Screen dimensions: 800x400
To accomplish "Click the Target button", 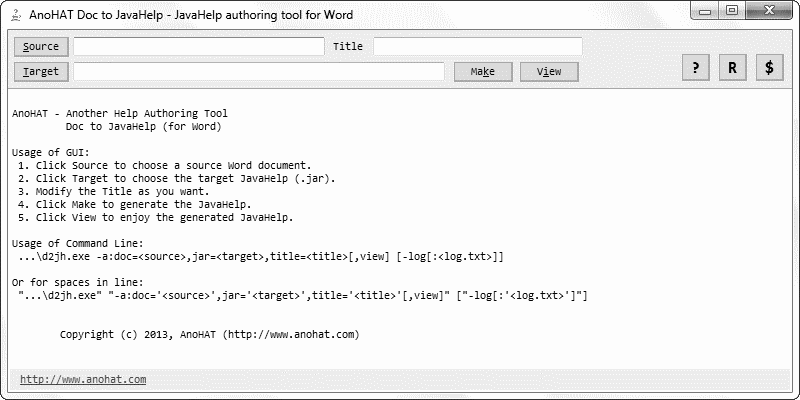I will (41, 71).
